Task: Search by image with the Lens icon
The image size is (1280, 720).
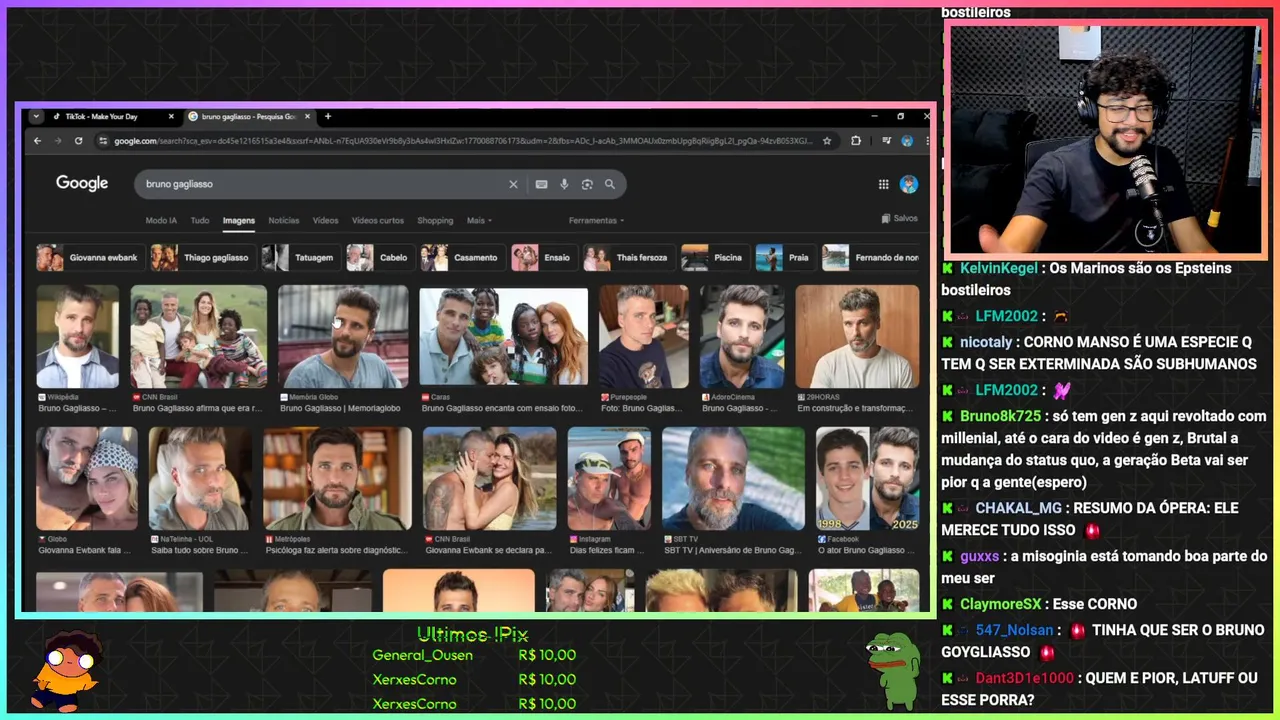Action: (x=587, y=184)
